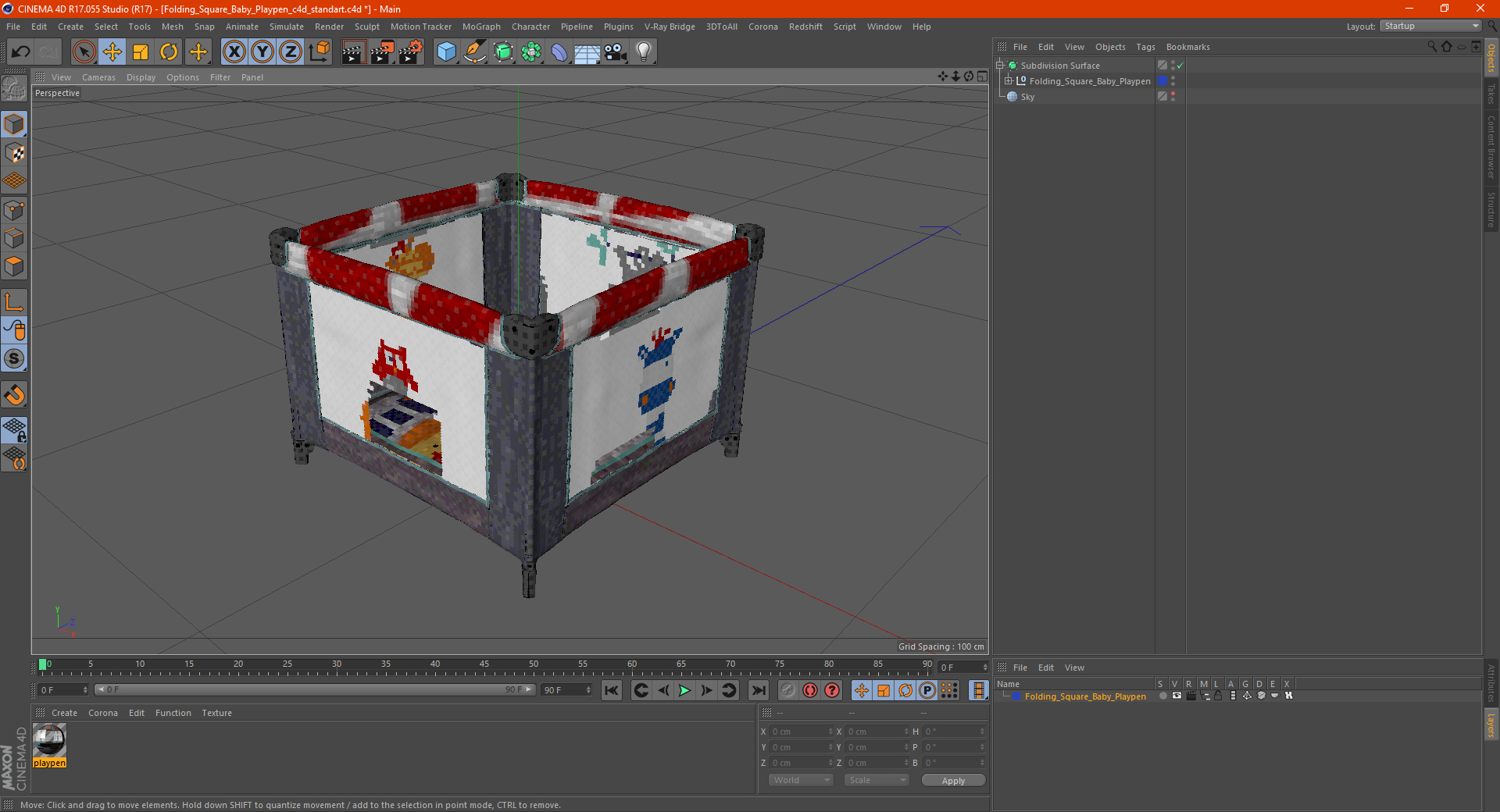
Task: Open the Display viewport menu
Action: click(x=141, y=77)
